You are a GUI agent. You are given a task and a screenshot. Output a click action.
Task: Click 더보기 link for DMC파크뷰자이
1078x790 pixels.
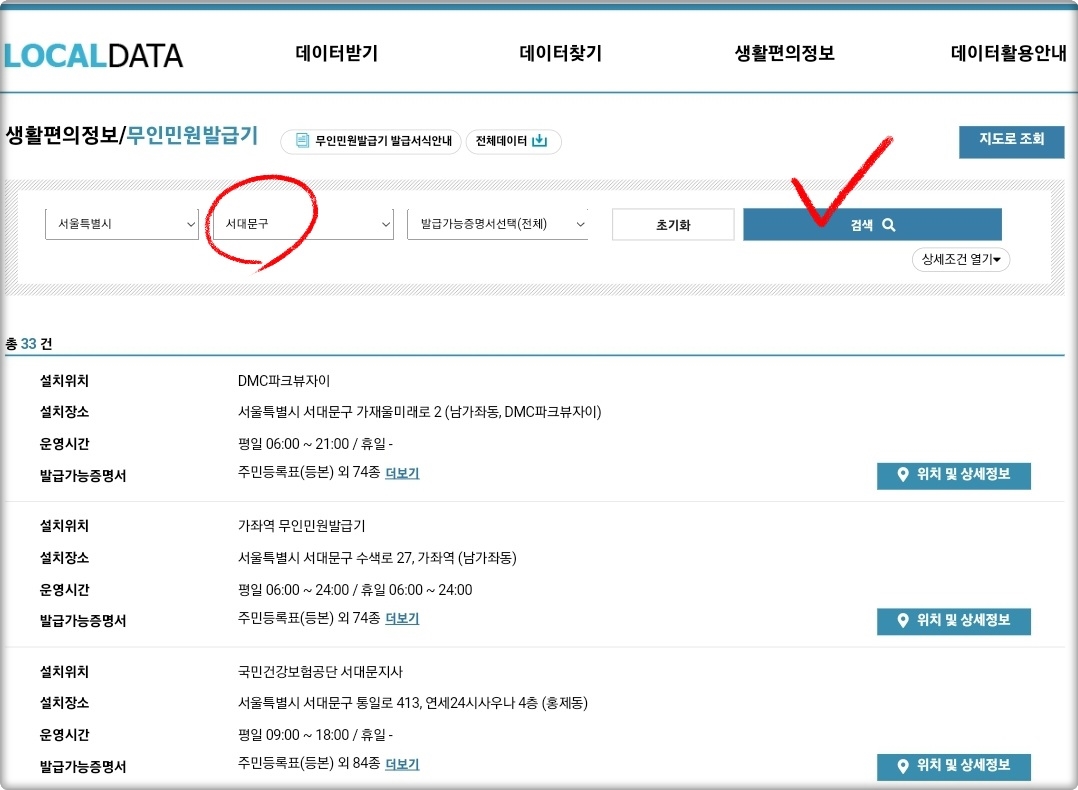[402, 473]
